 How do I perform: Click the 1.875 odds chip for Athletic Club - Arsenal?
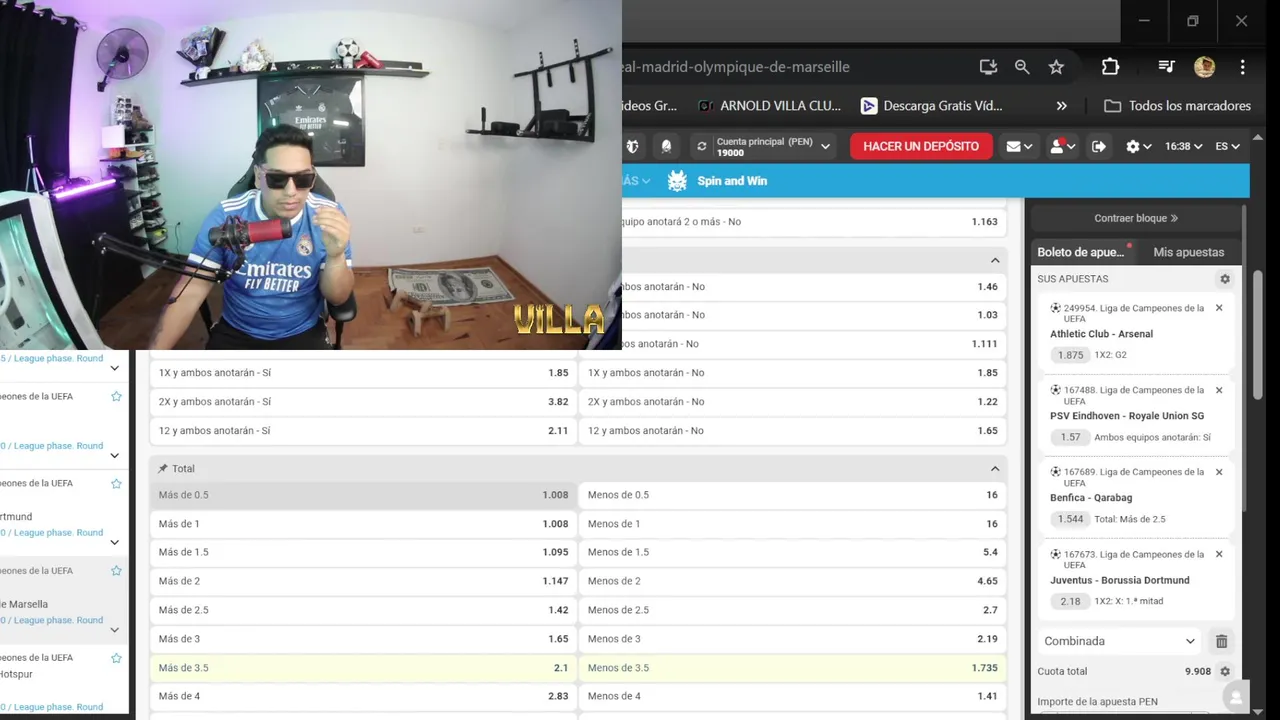click(x=1069, y=355)
